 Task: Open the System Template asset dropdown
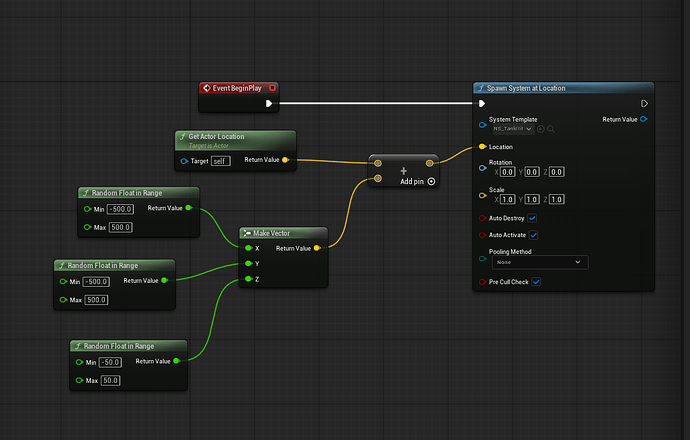[512, 129]
